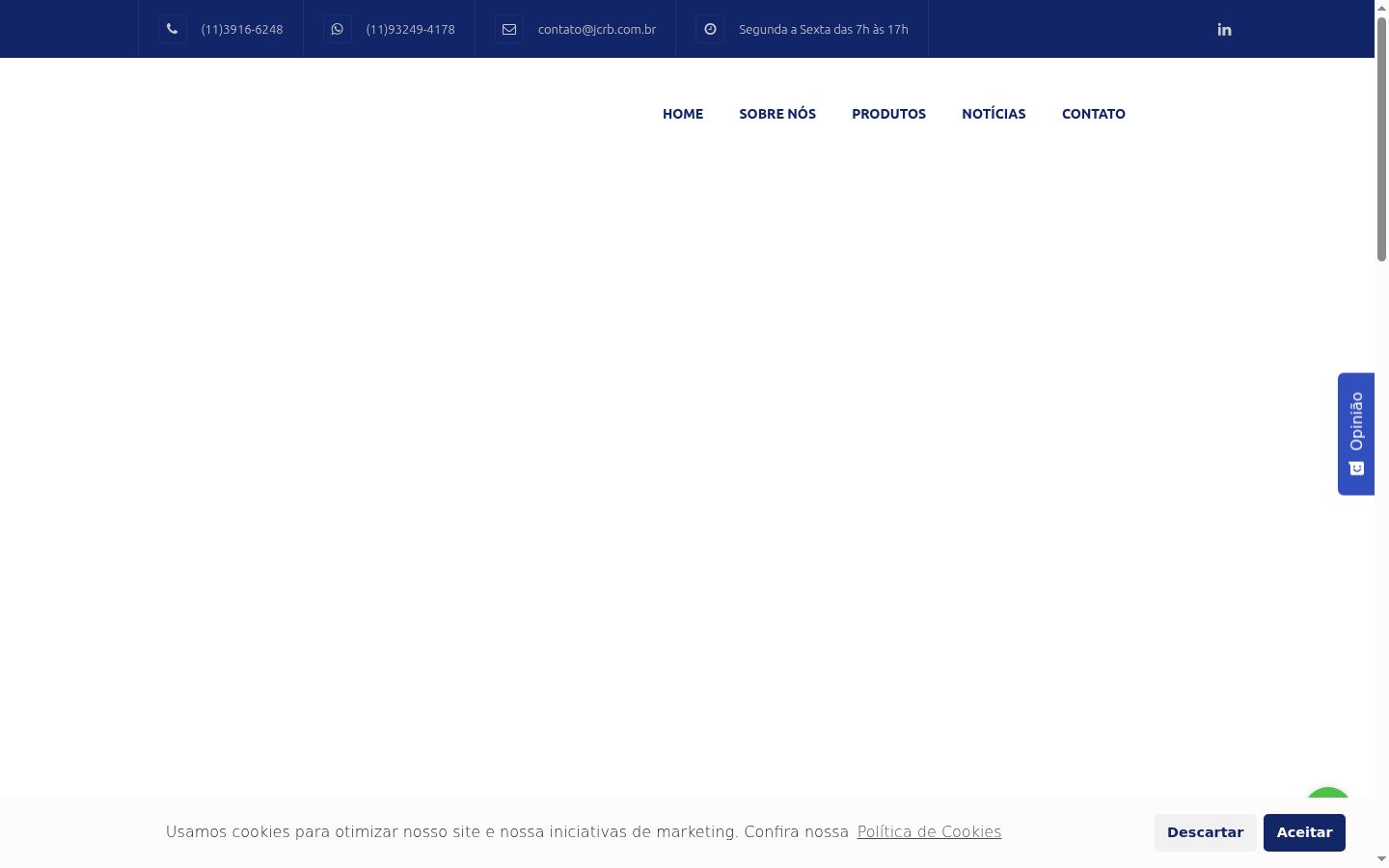This screenshot has height=868, width=1389.
Task: Open the NOTÍCIAS menu item
Action: tap(994, 114)
